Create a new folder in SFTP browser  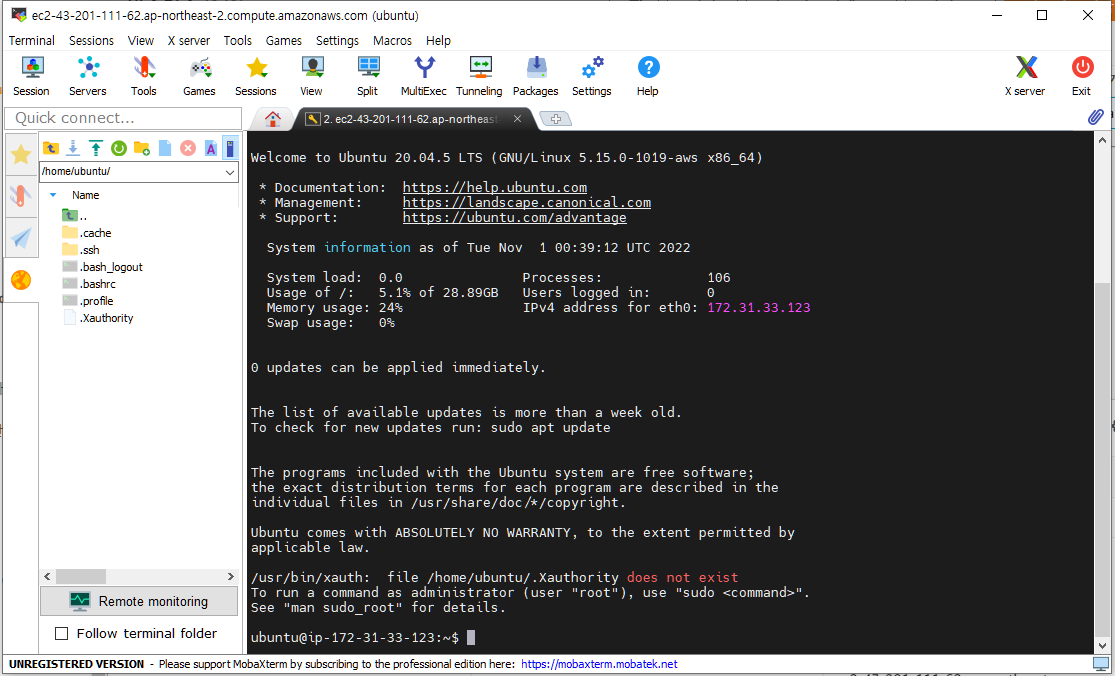(142, 148)
